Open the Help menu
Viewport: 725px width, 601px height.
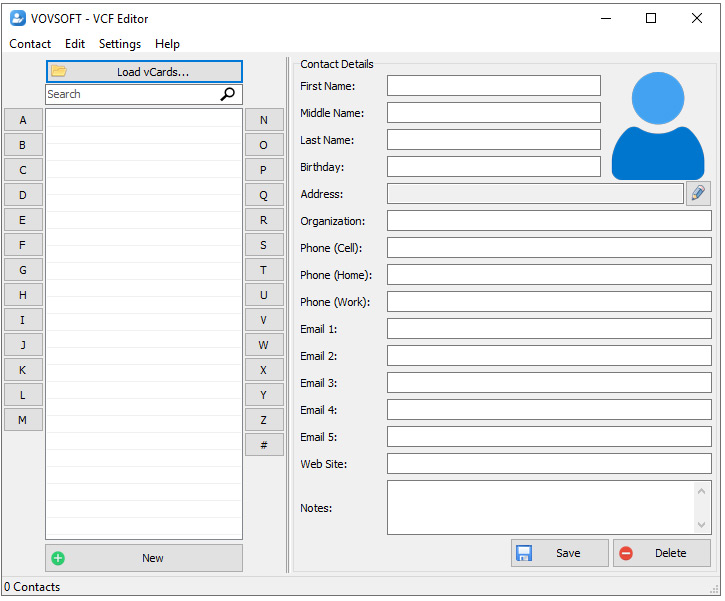(x=167, y=44)
